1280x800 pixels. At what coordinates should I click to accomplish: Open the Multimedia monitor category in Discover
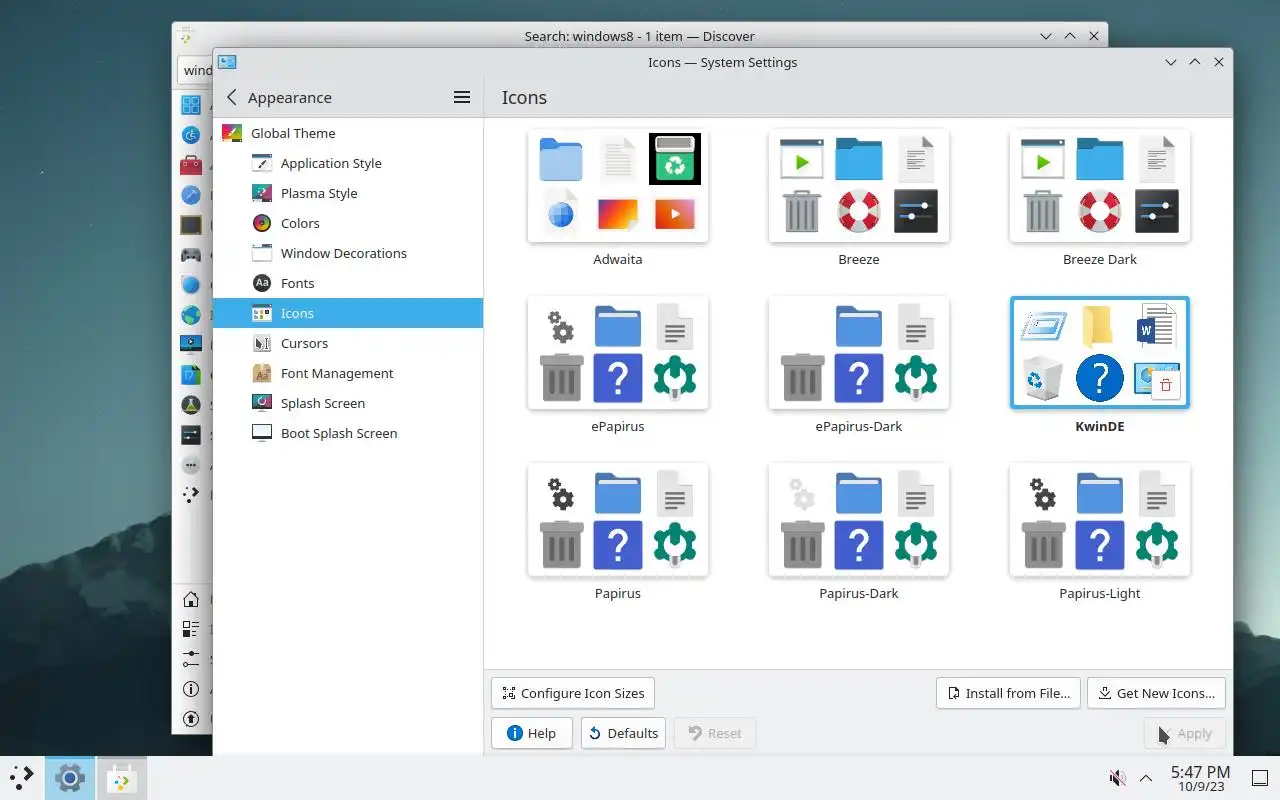click(x=191, y=344)
